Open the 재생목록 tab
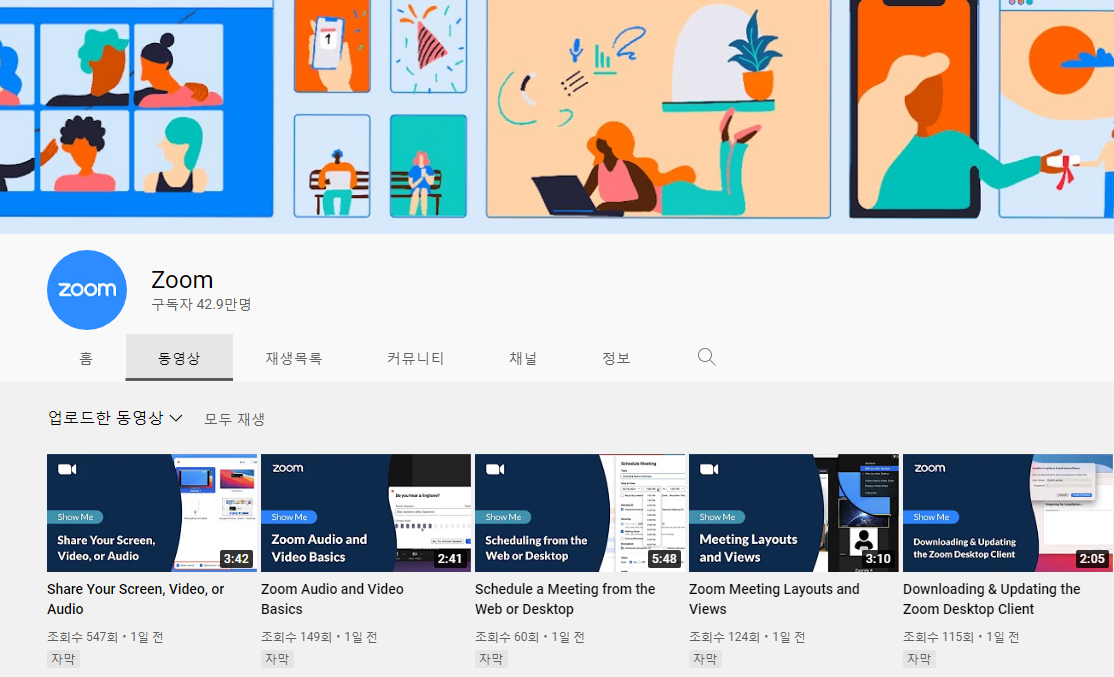This screenshot has width=1114, height=677. [293, 358]
